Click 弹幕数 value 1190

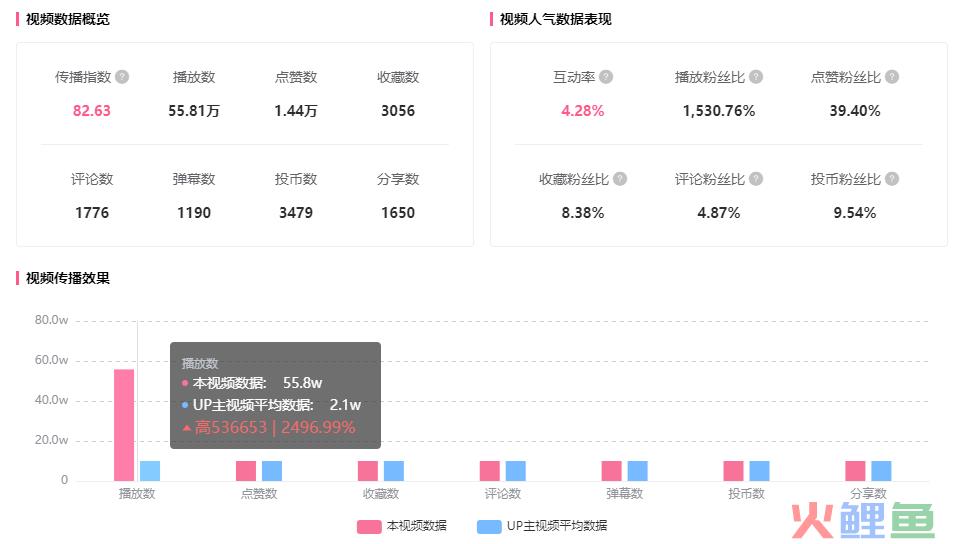coord(194,213)
